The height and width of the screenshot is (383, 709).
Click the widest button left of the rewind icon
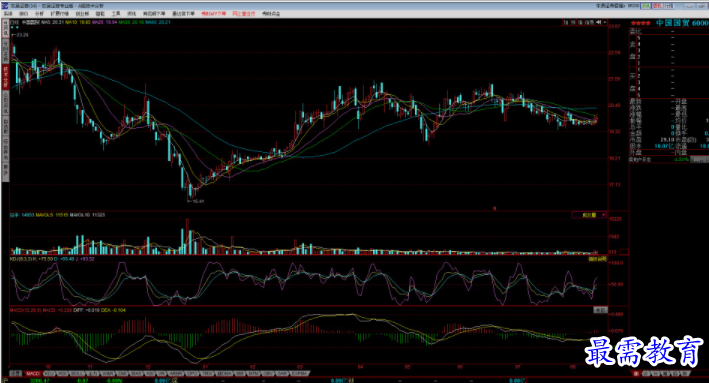tap(589, 22)
